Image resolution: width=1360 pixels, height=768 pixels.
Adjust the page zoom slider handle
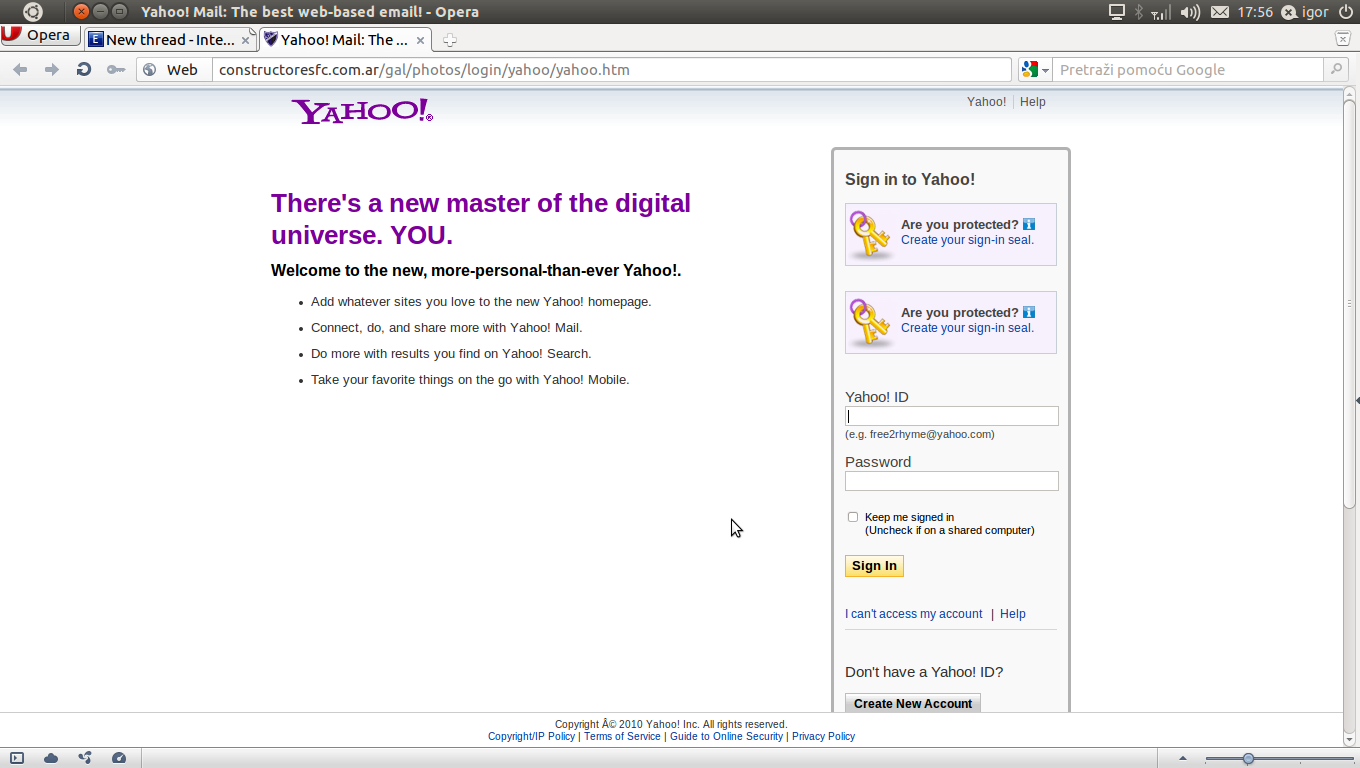[1248, 759]
